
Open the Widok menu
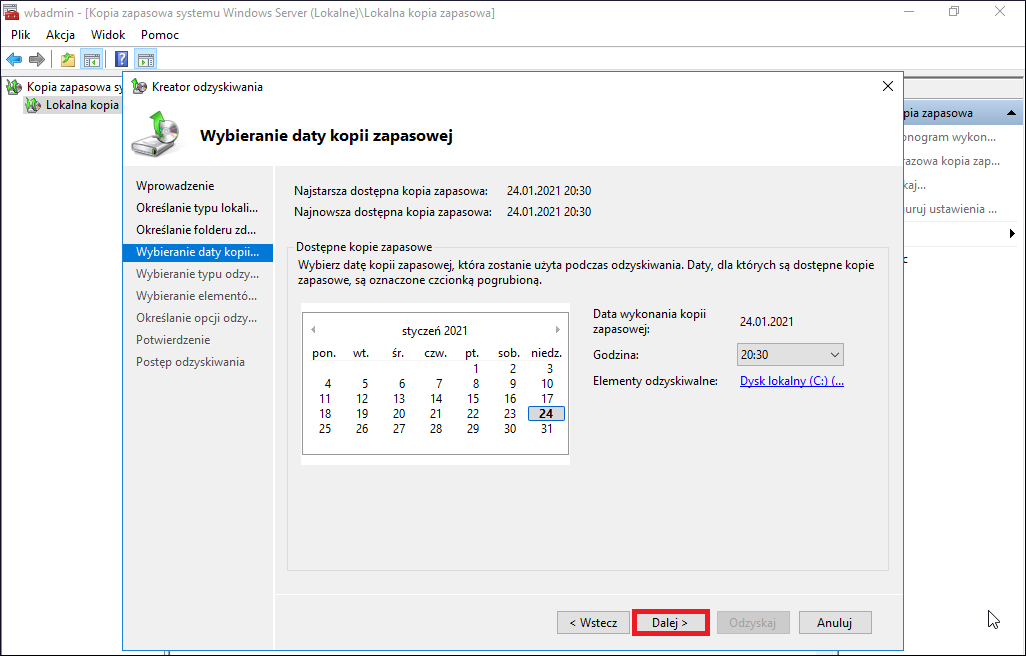coord(108,35)
